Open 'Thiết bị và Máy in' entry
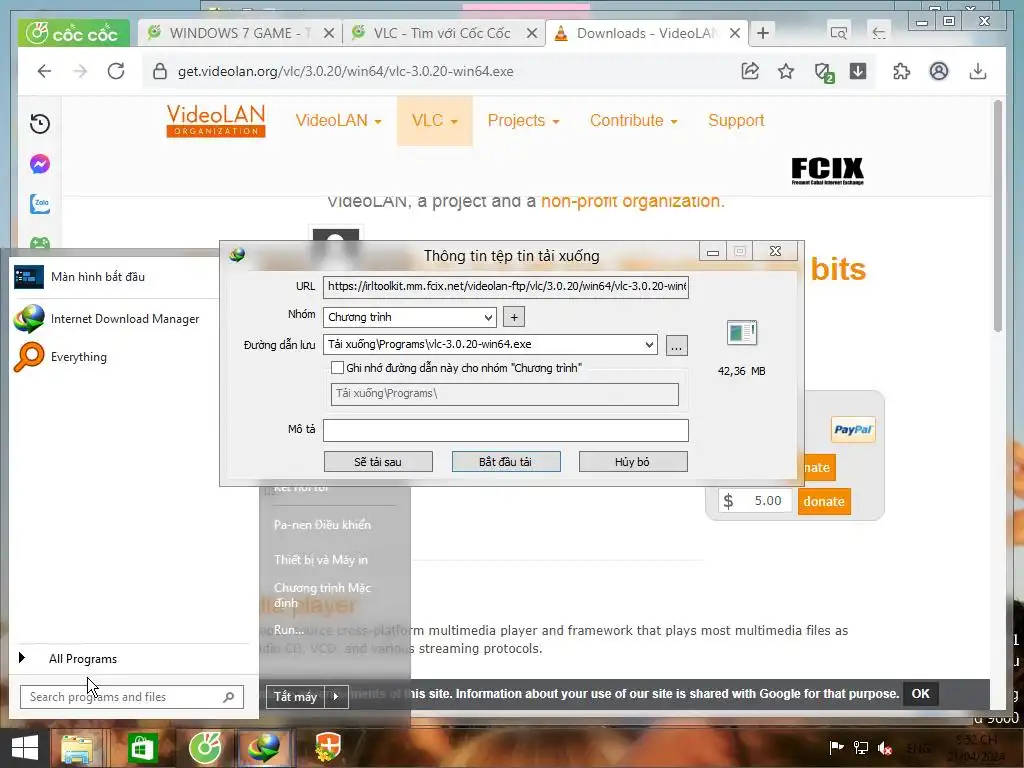 pos(321,560)
